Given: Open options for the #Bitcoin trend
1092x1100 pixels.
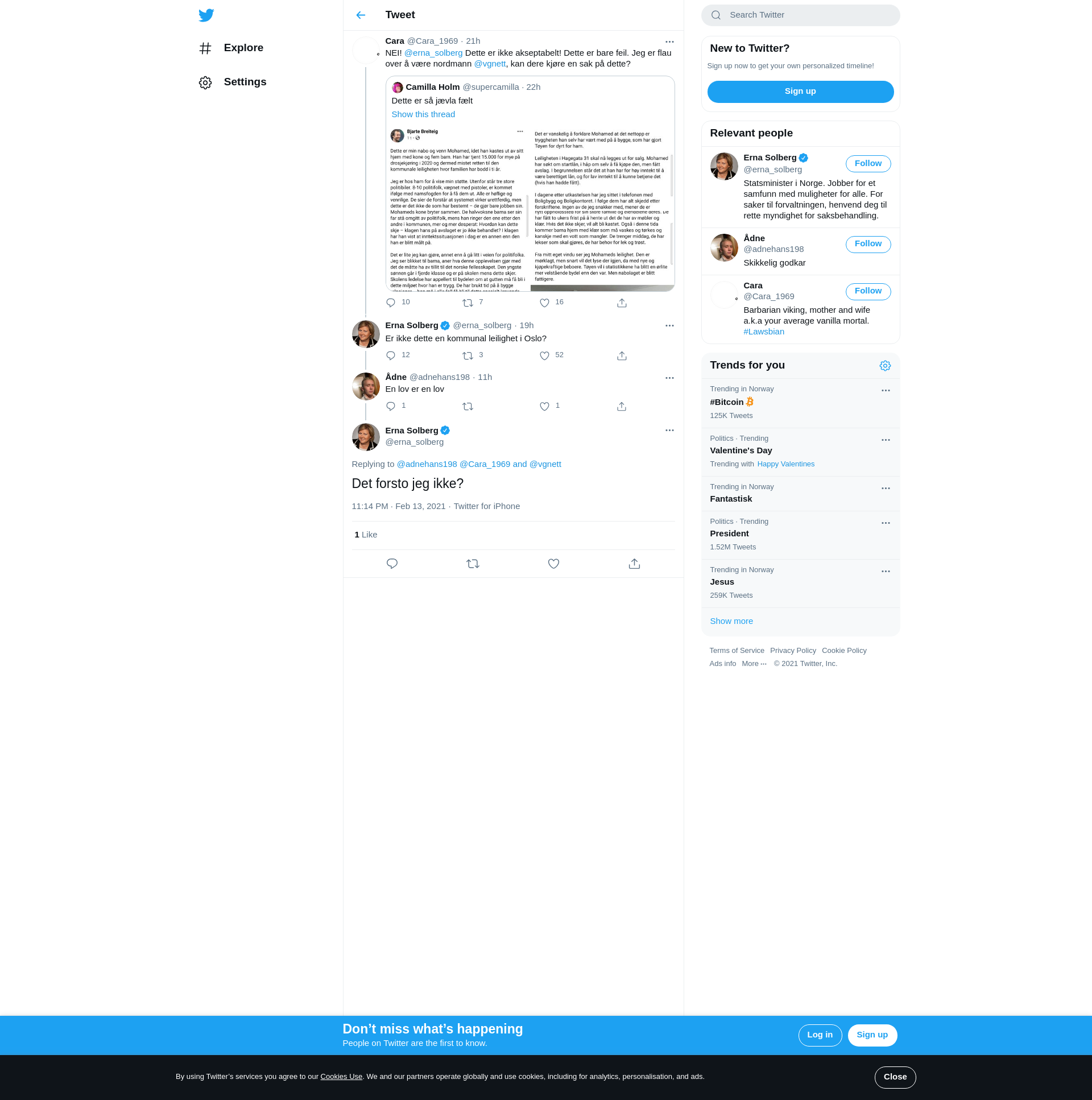Looking at the screenshot, I should (886, 391).
